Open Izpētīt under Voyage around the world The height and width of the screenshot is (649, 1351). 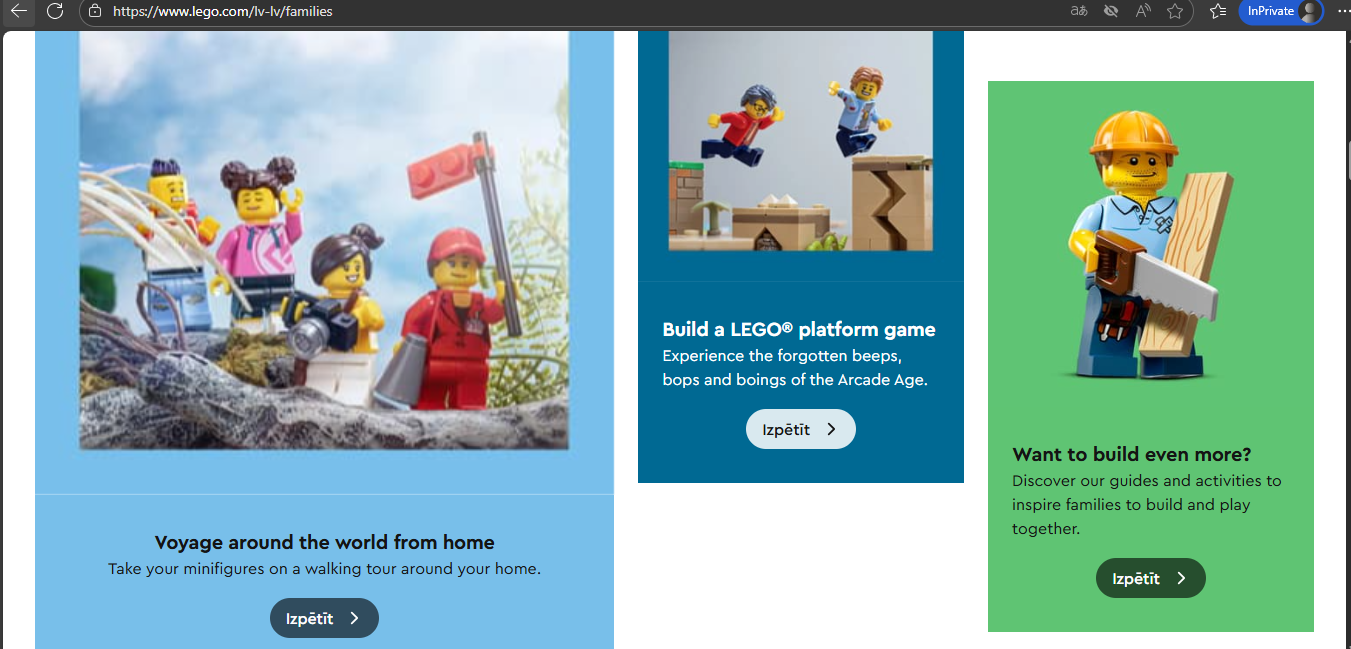(324, 618)
